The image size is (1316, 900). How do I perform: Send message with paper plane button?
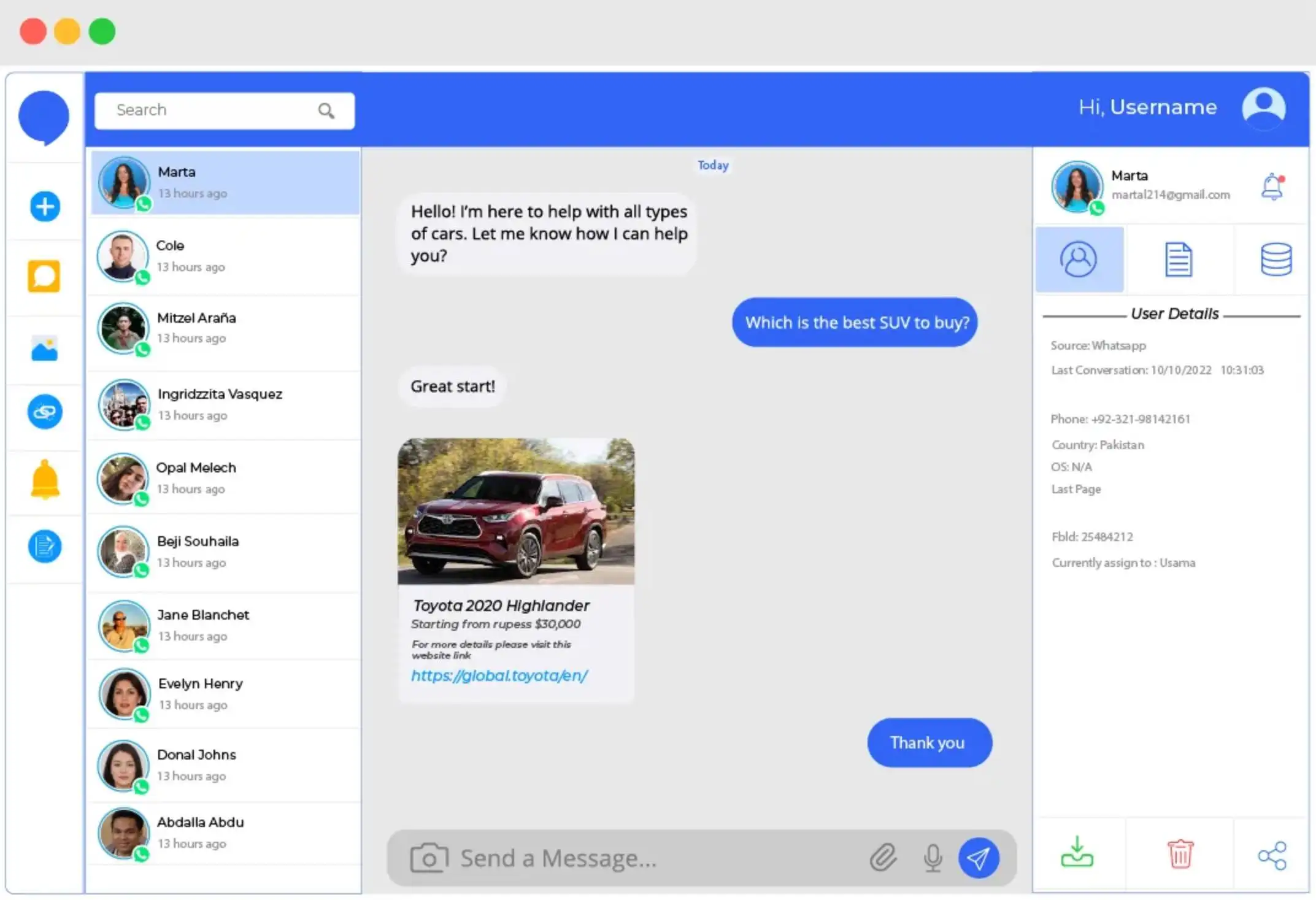click(979, 858)
